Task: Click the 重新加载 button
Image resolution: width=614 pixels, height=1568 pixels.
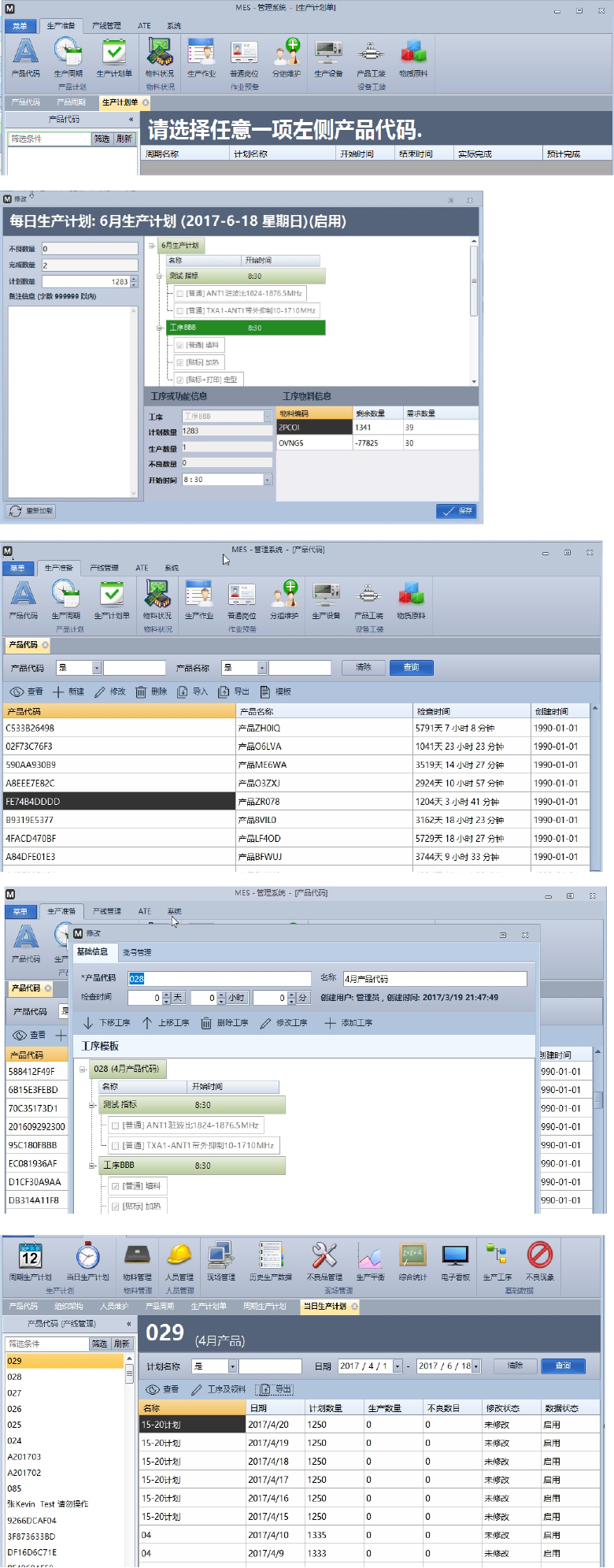Action: click(31, 511)
